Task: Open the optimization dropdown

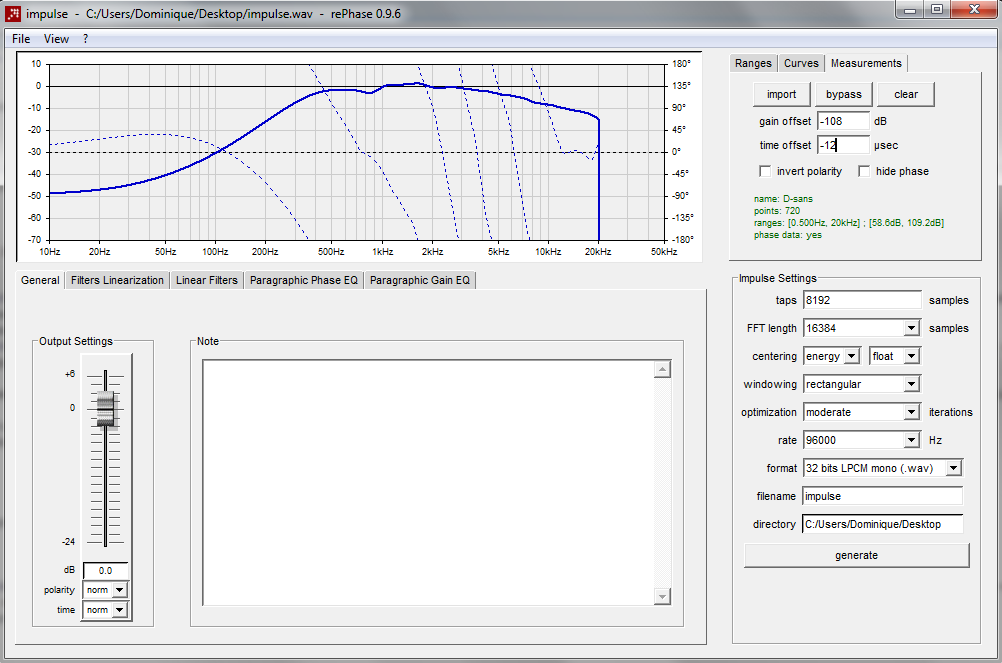Action: tap(912, 412)
